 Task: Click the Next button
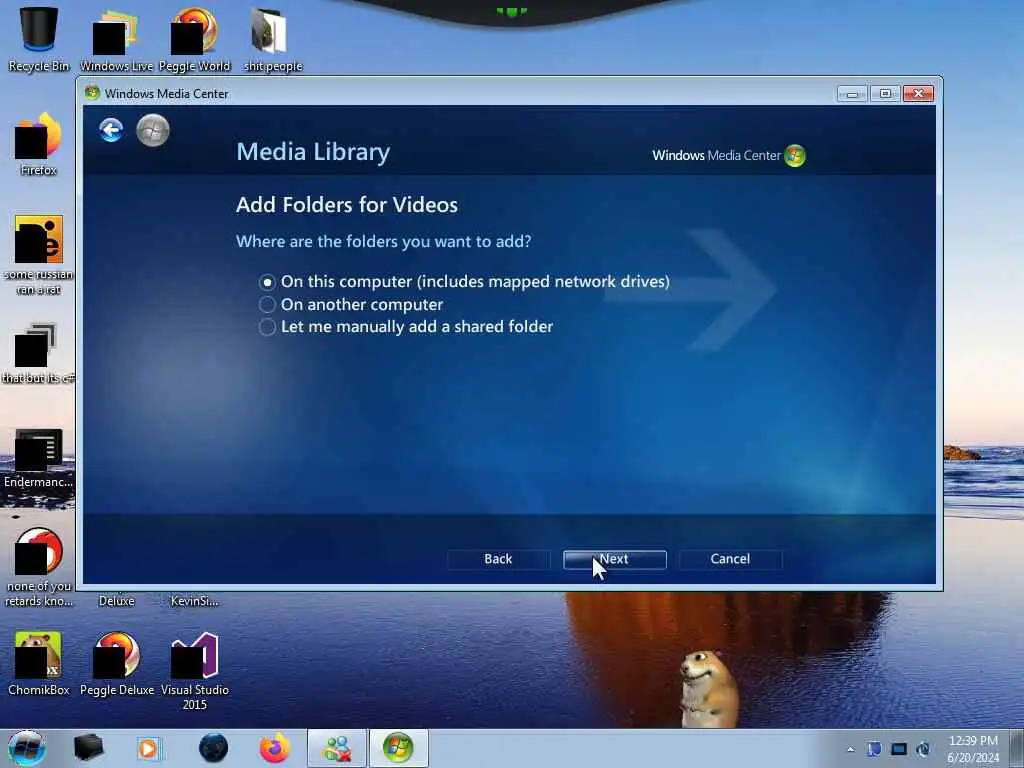pyautogui.click(x=615, y=559)
